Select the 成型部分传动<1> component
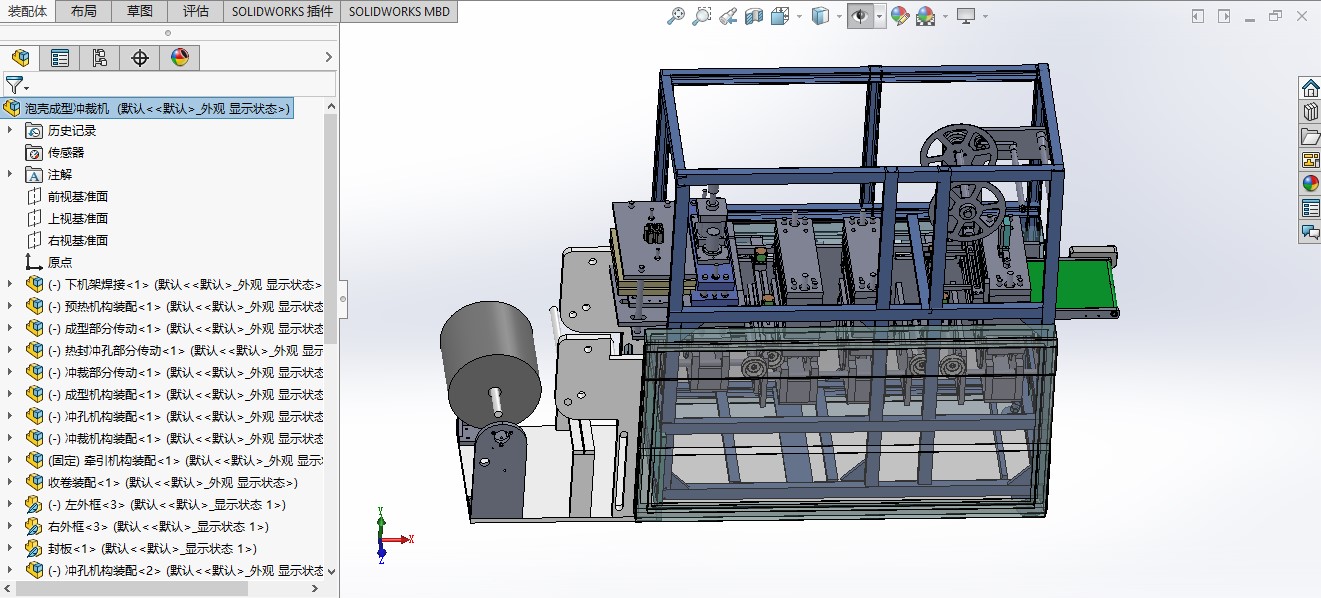Screen dimensions: 1321x598 pyautogui.click(x=174, y=328)
